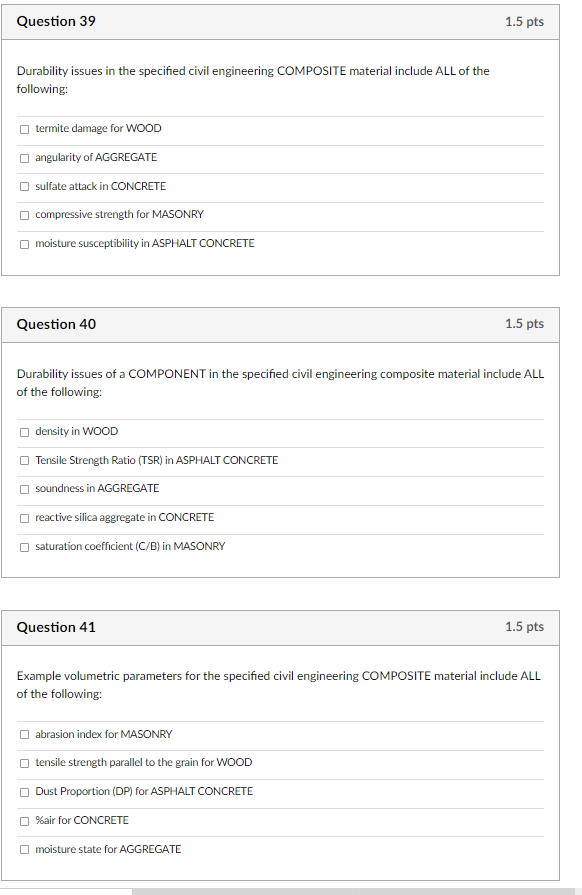Click the Question 41 header
This screenshot has width=582, height=895.
pos(55,627)
